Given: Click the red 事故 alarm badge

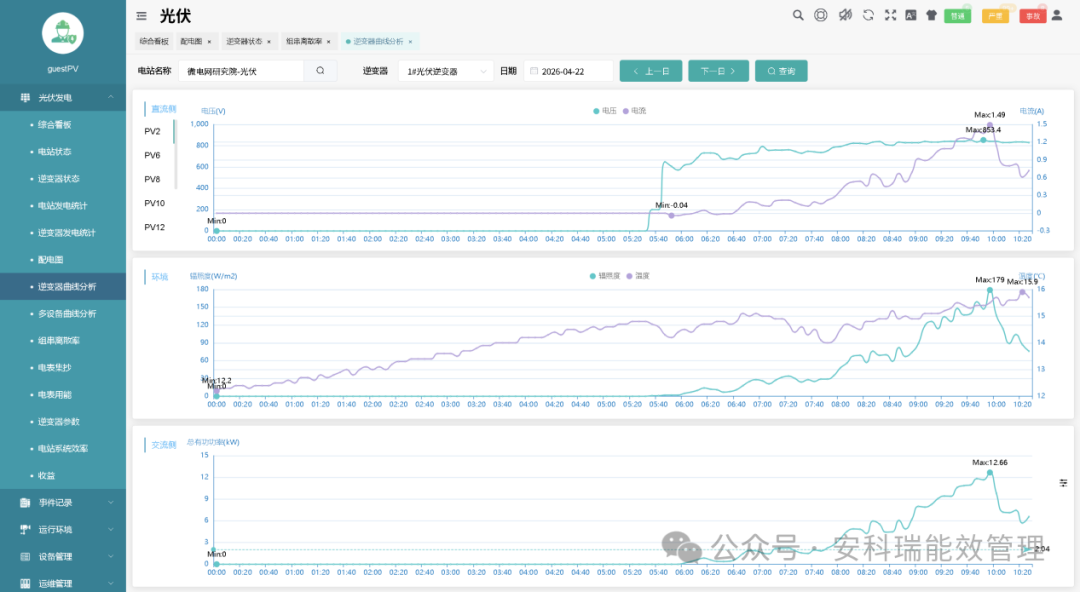Looking at the screenshot, I should pyautogui.click(x=1032, y=16).
